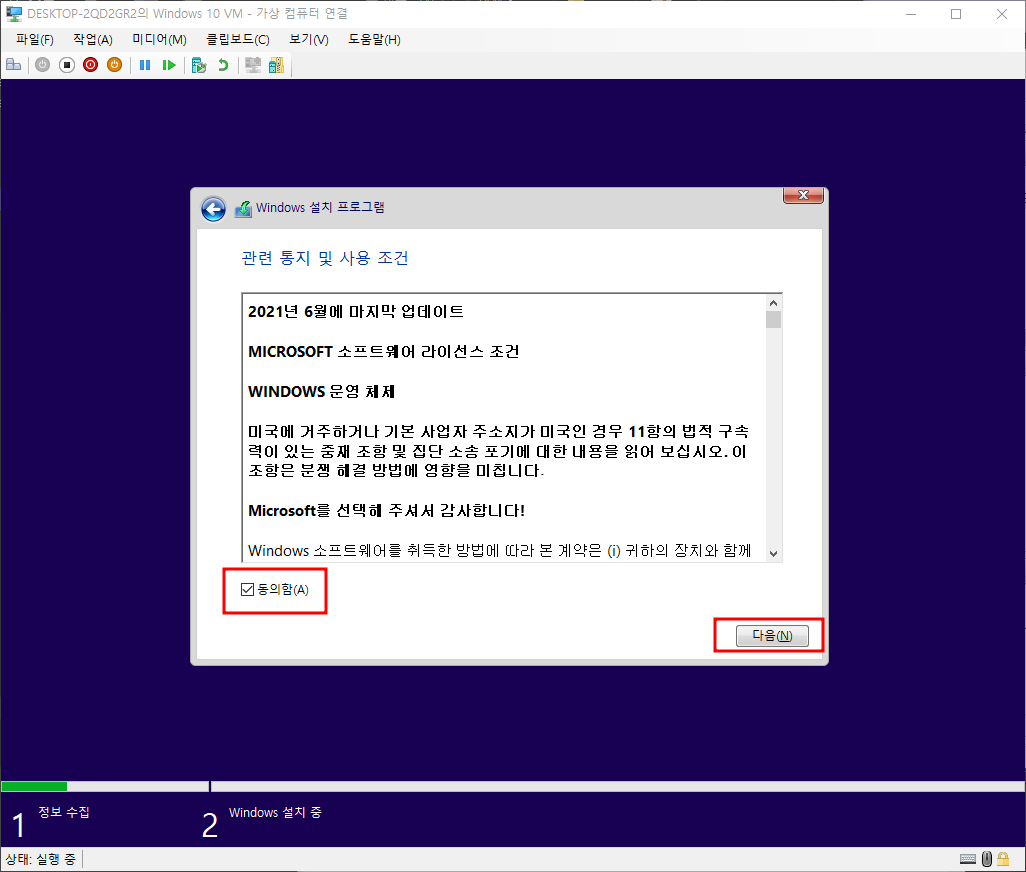Click license scrollbar up arrow
This screenshot has width=1026, height=872.
[773, 303]
